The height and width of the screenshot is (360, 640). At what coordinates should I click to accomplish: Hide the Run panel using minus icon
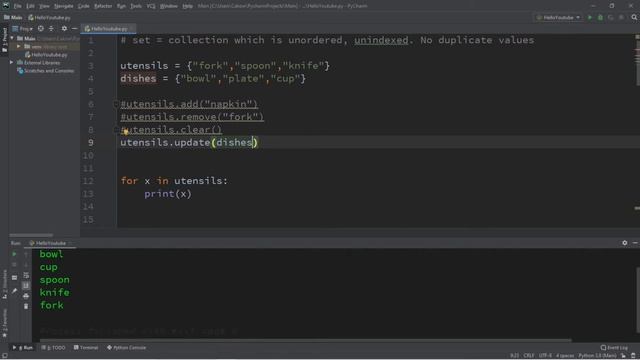pyautogui.click(x=635, y=243)
